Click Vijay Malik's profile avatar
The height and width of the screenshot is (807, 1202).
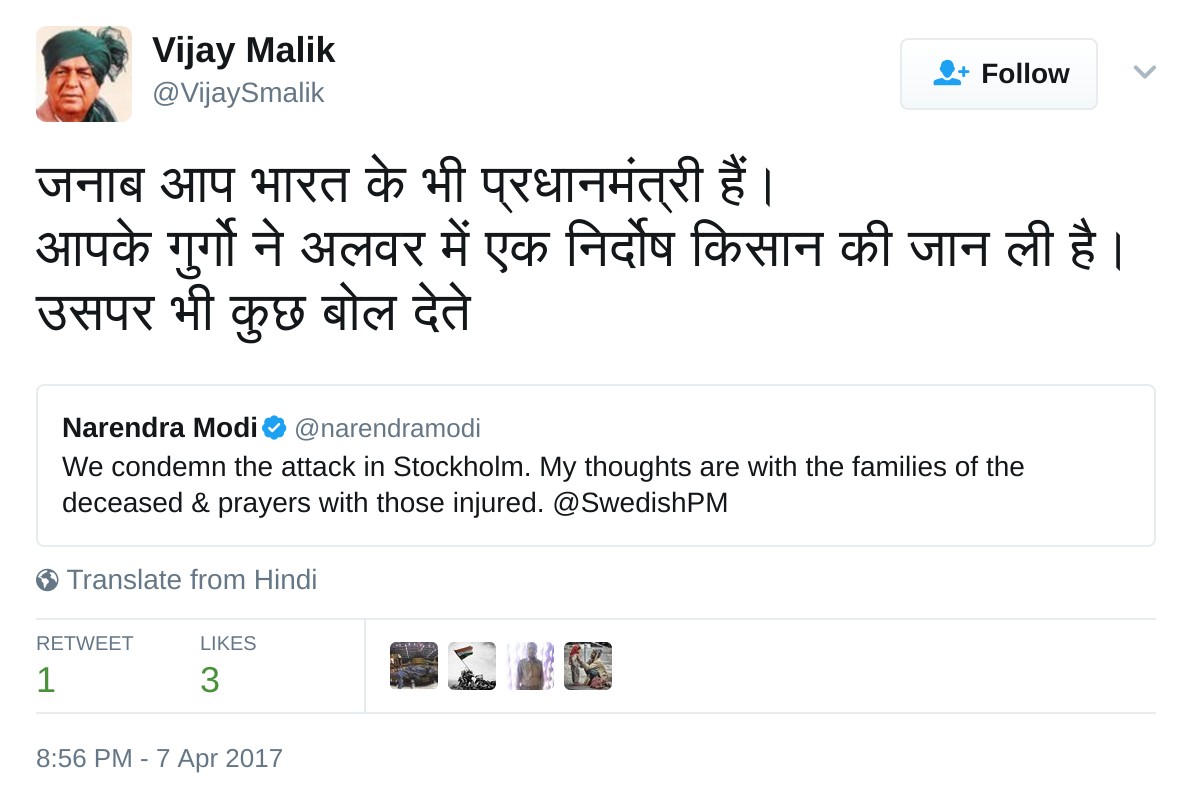click(x=84, y=74)
